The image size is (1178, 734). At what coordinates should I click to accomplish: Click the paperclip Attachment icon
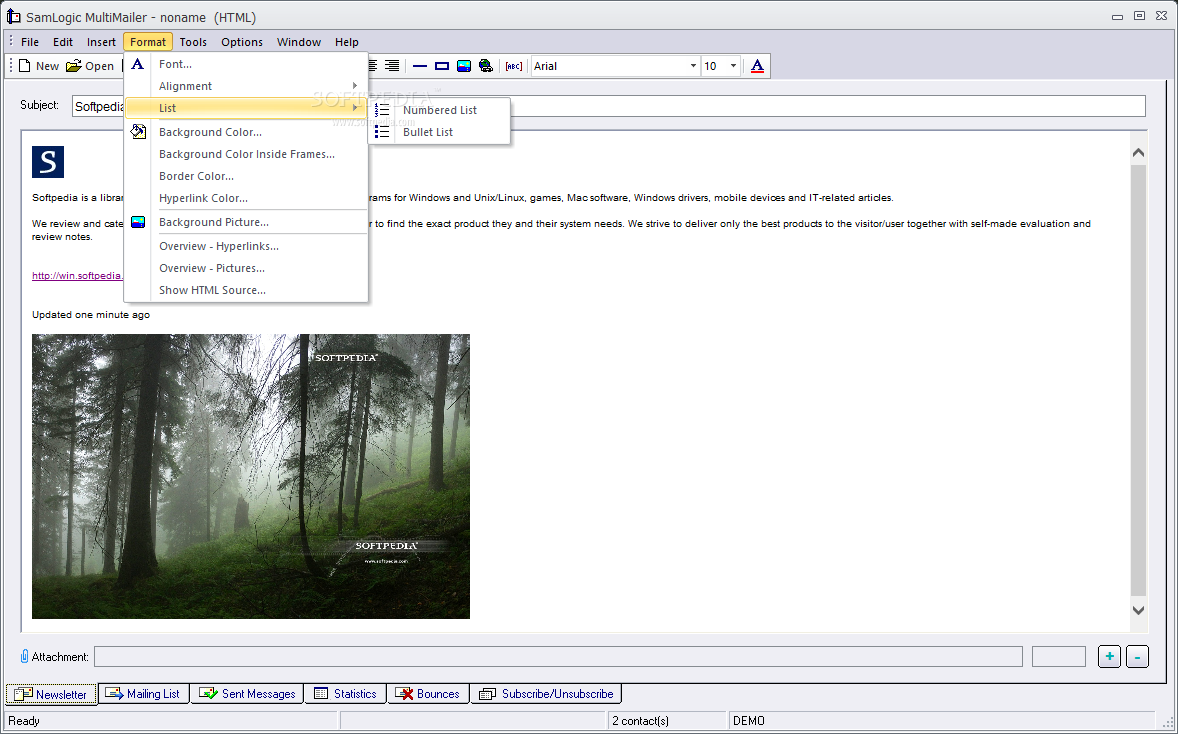(24, 657)
